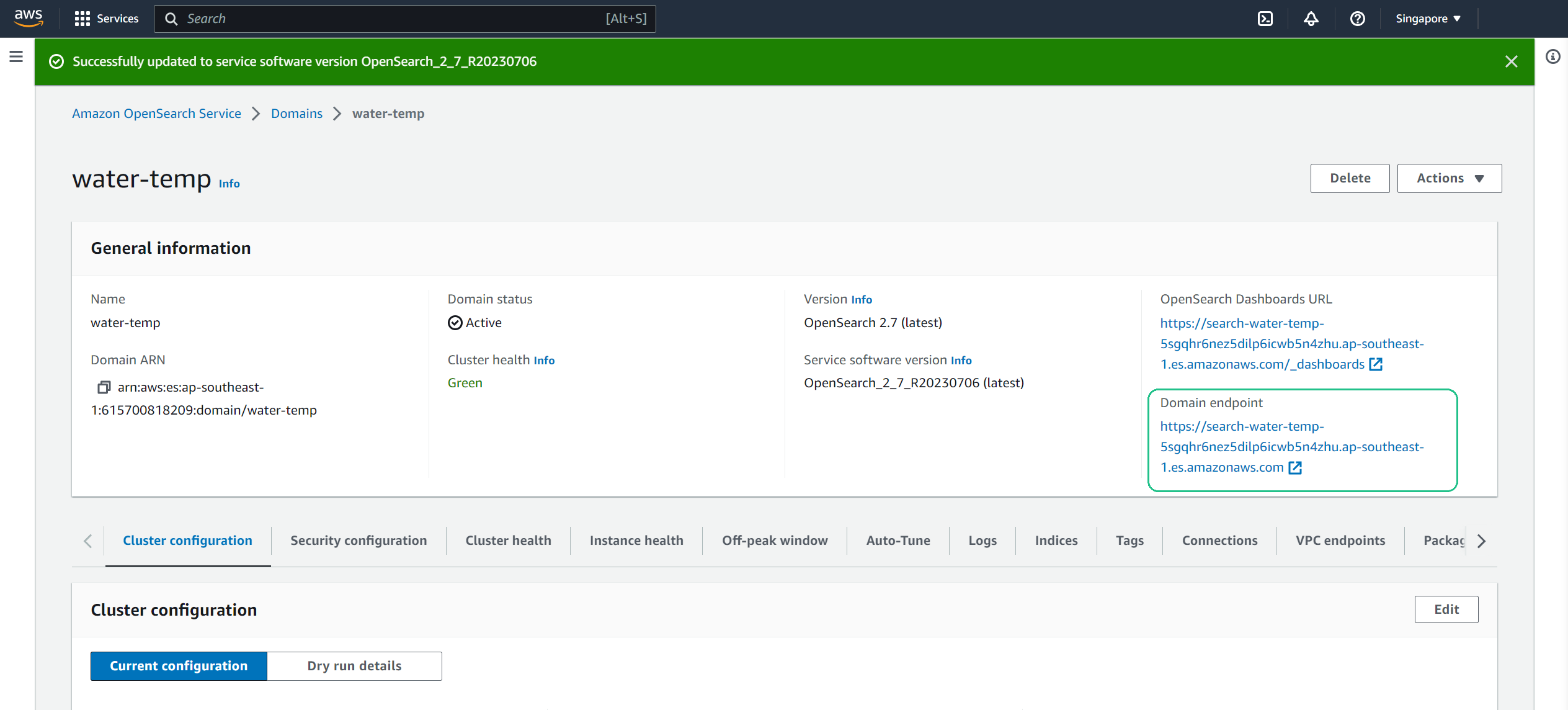Switch to Security configuration tab

[359, 541]
